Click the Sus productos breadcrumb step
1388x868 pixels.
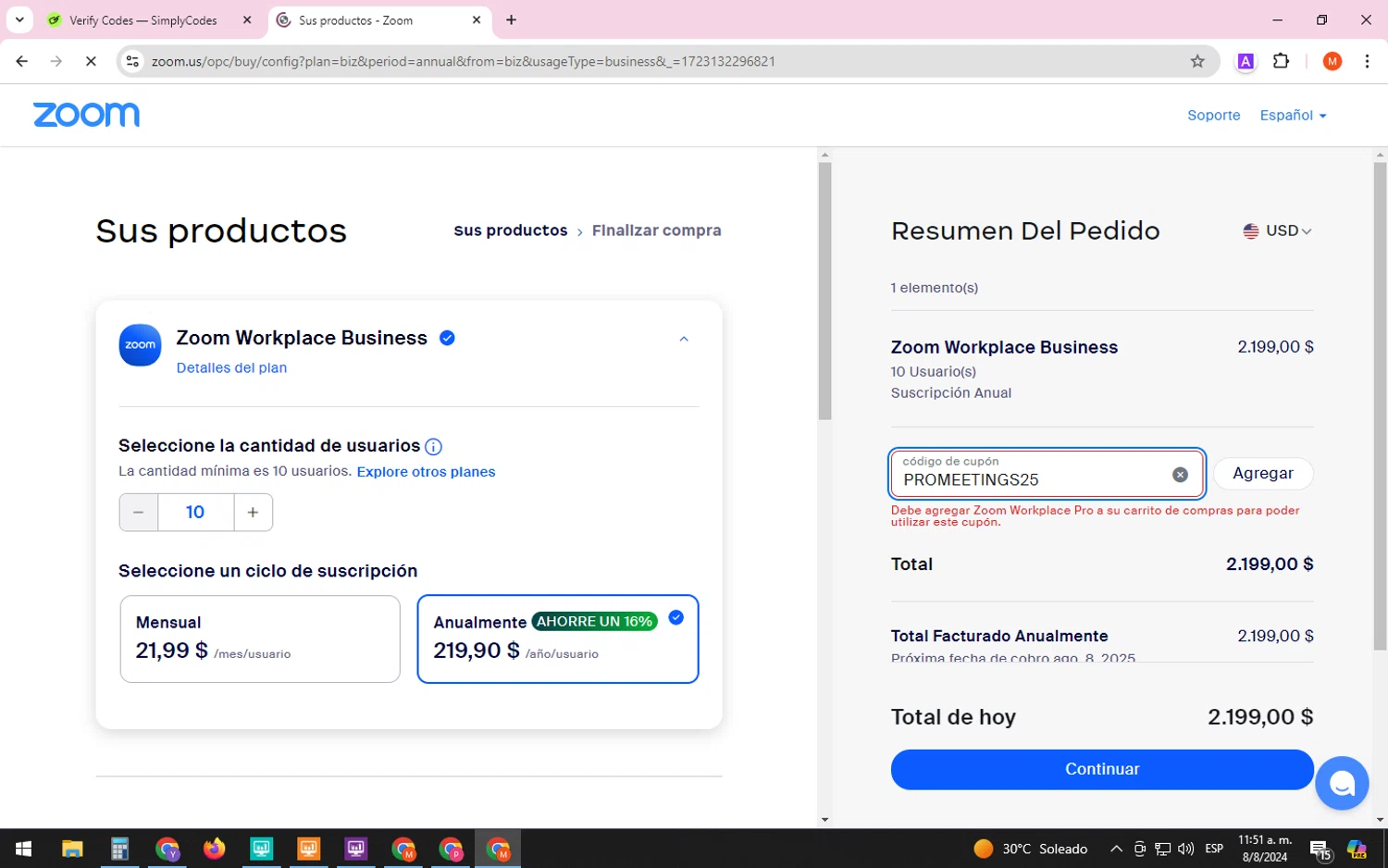[511, 230]
